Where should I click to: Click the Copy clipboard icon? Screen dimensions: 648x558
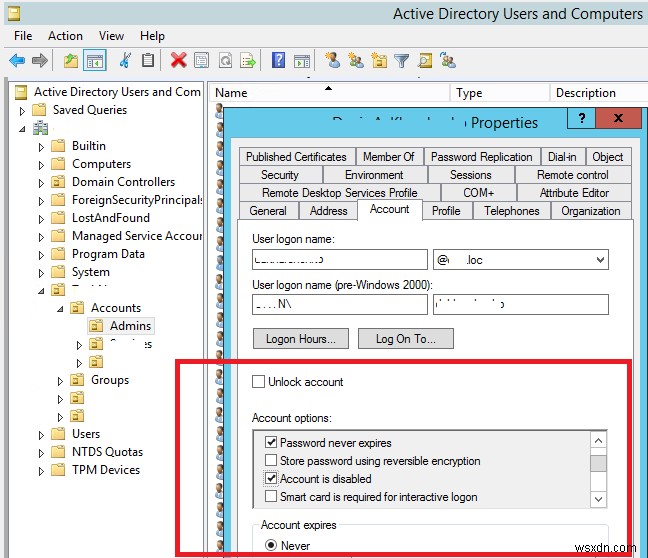tap(148, 61)
